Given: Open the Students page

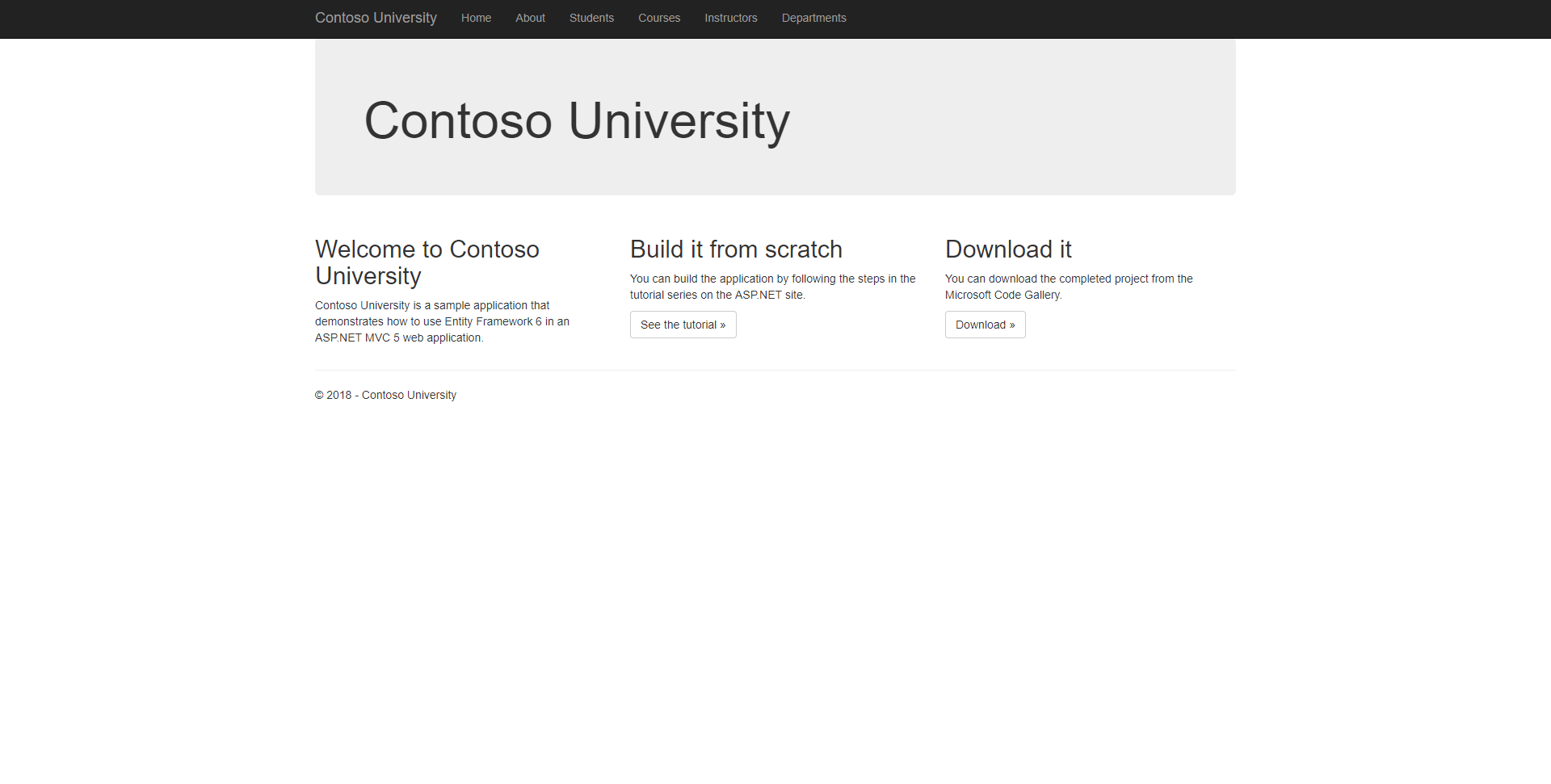Looking at the screenshot, I should point(591,18).
